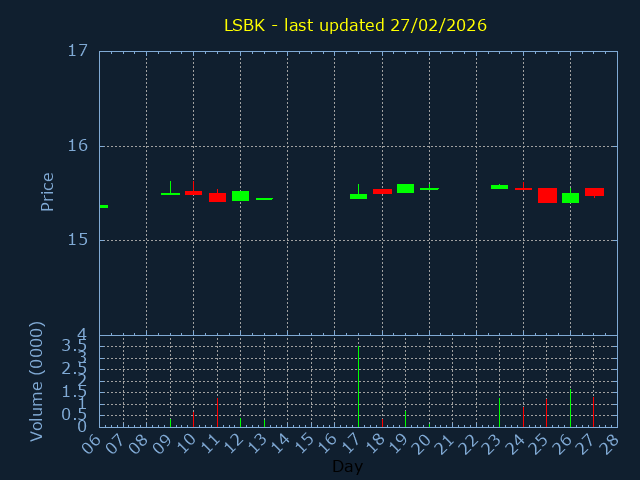Click the 'Day' x-axis title
The image size is (640, 480).
click(x=347, y=466)
